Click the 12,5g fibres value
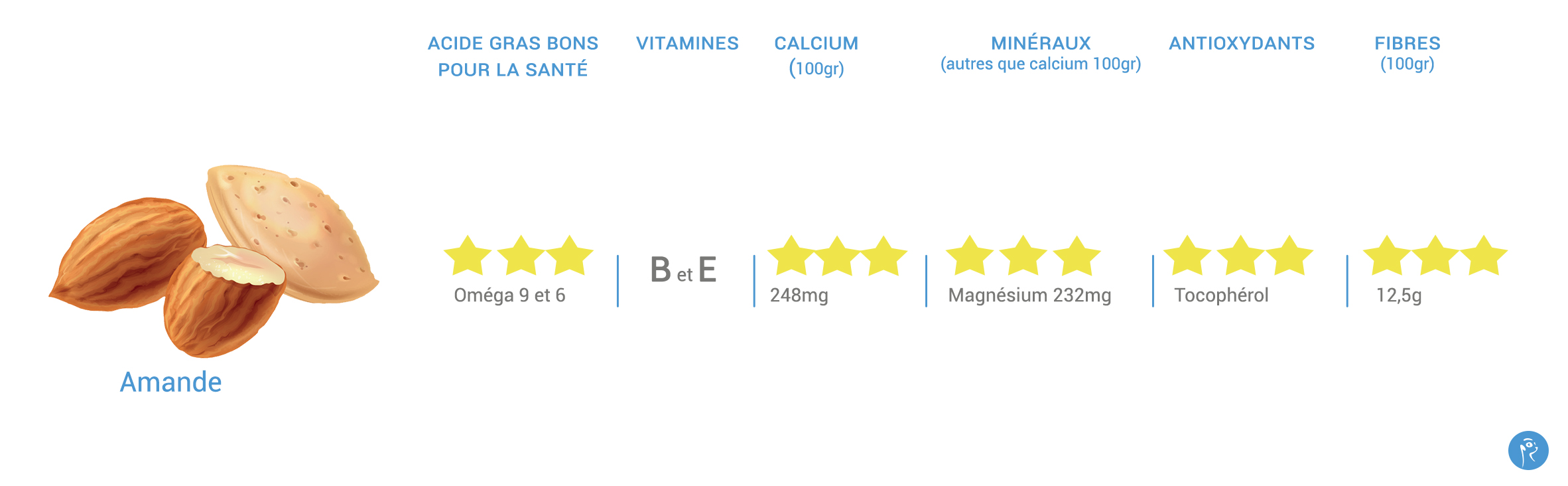The image size is (1568, 486). point(1399,295)
